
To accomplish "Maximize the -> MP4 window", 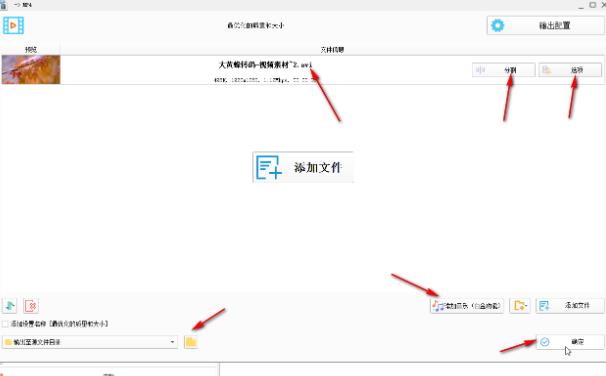I will coord(592,5).
